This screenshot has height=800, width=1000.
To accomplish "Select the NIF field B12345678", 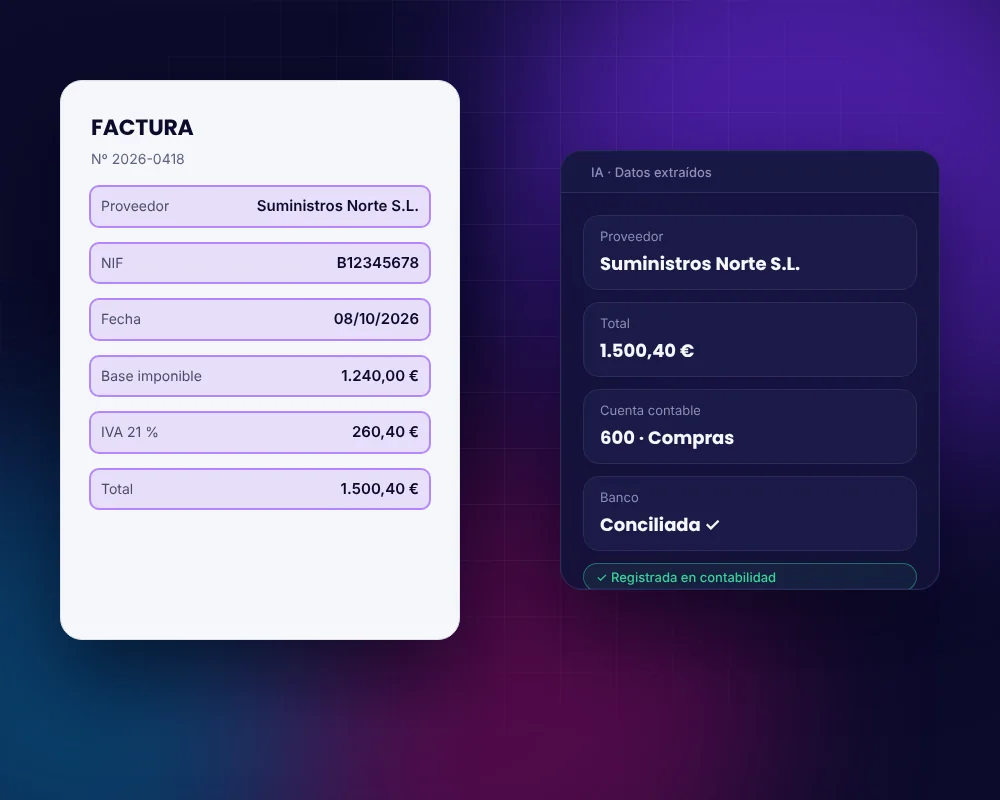I will coord(260,263).
